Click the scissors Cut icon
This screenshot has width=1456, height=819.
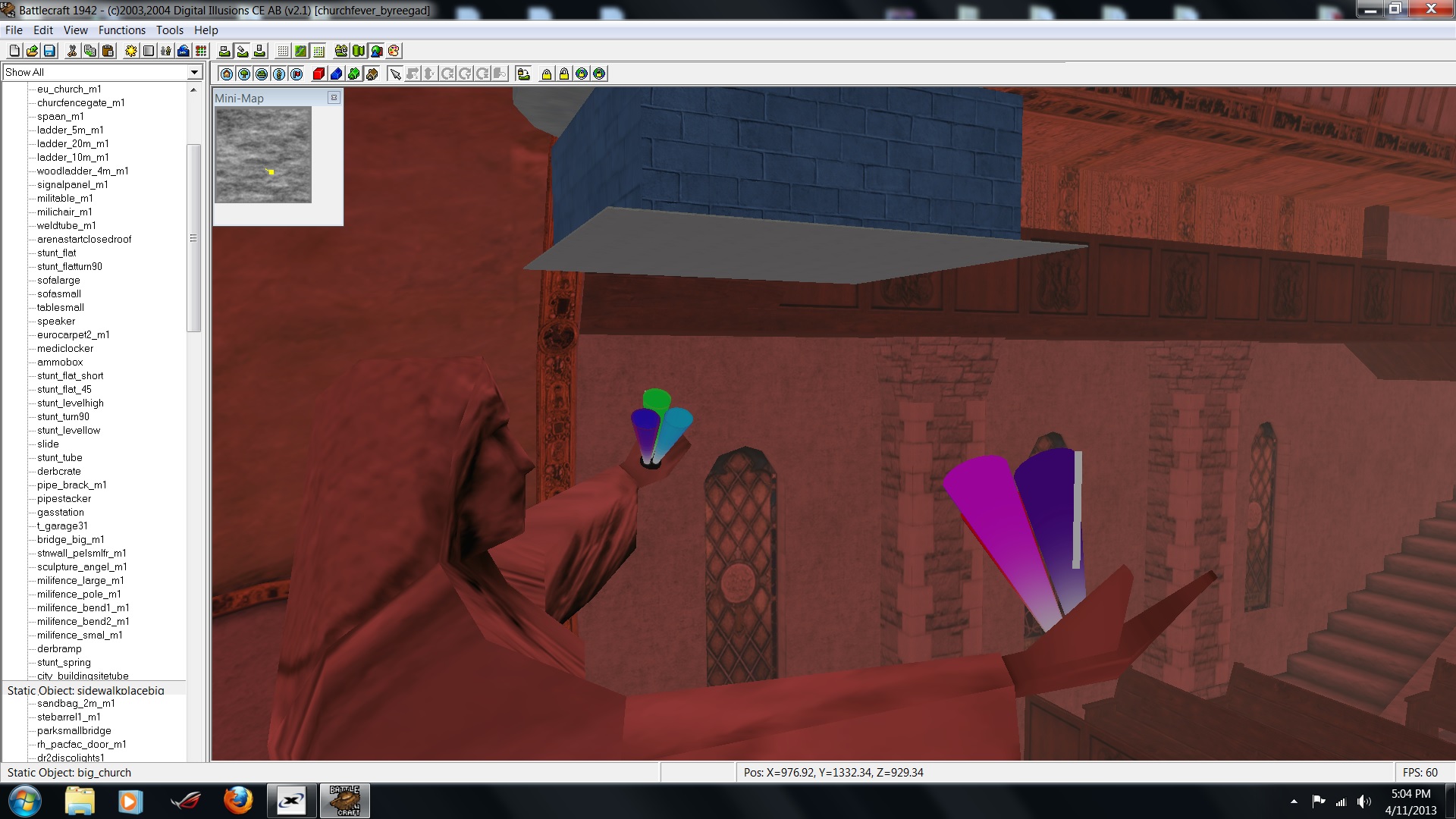pos(72,51)
